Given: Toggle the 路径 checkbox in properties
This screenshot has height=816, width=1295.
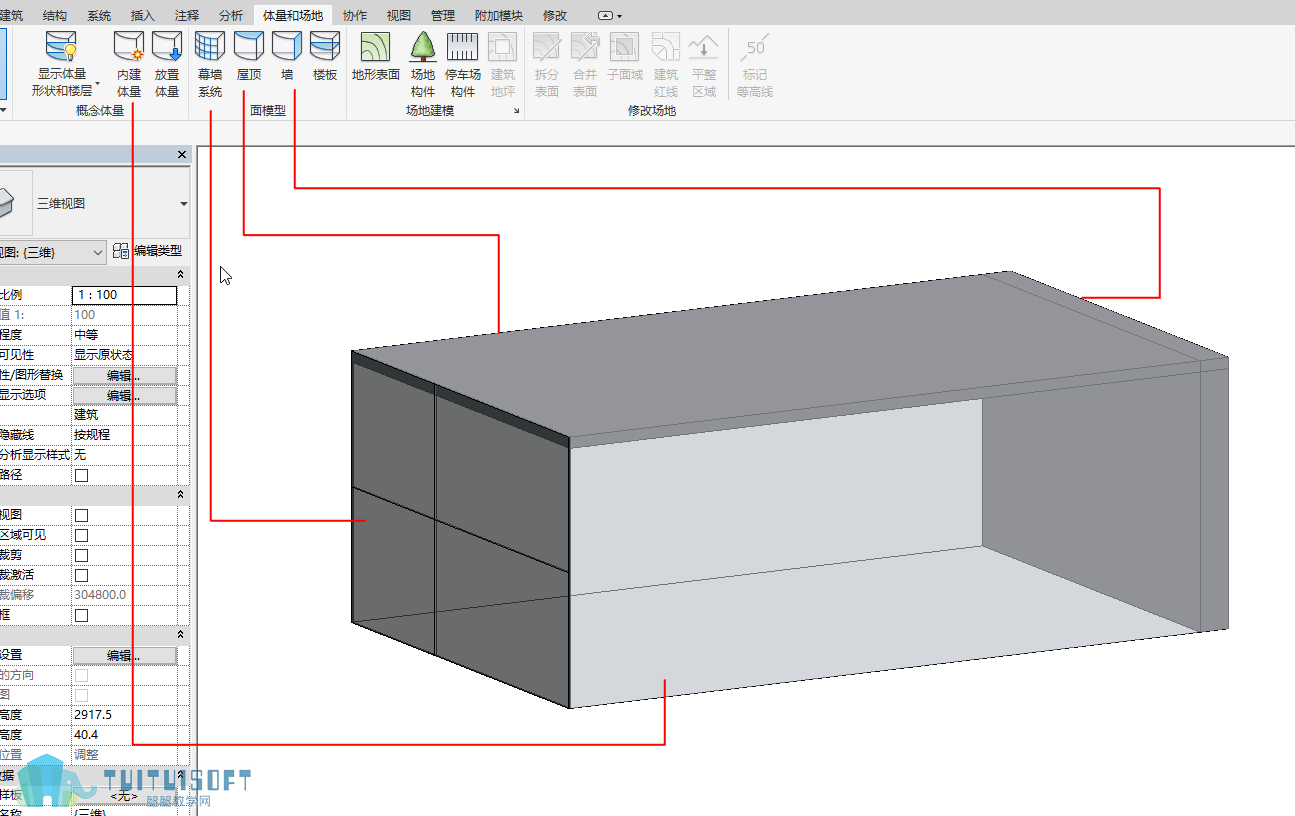Looking at the screenshot, I should tap(82, 475).
